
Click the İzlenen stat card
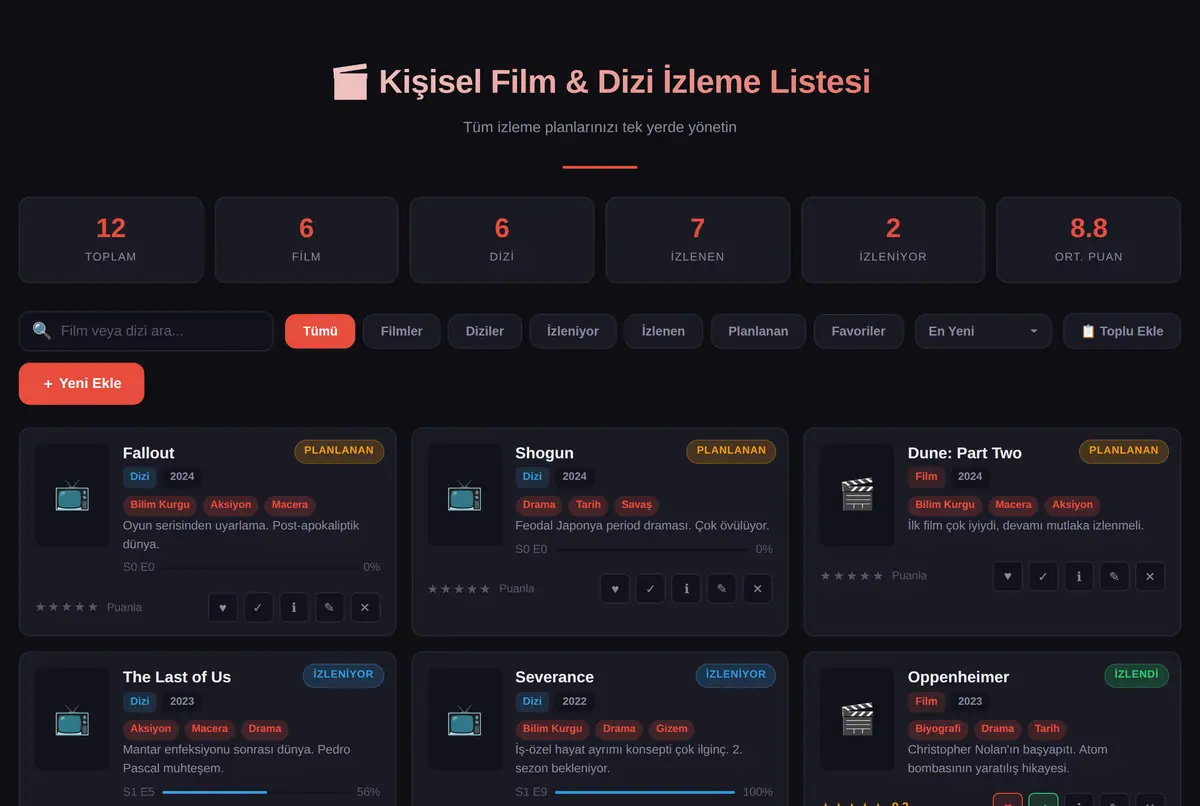pyautogui.click(x=698, y=240)
